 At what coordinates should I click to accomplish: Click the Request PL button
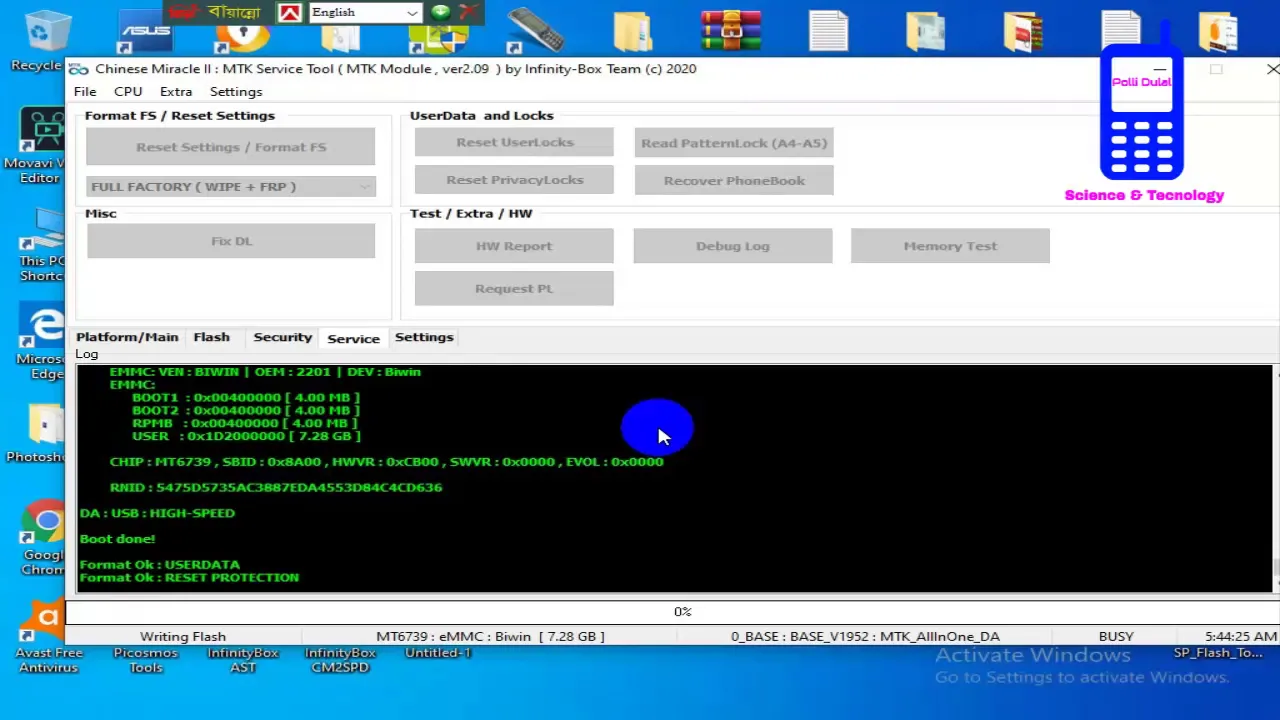[514, 289]
